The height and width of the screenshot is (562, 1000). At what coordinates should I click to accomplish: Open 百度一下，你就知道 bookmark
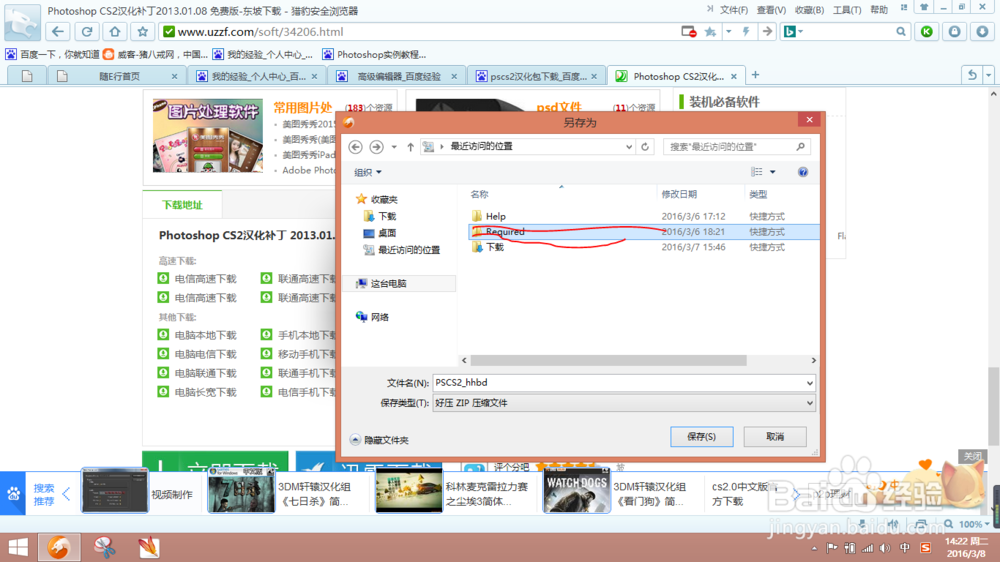pyautogui.click(x=53, y=55)
